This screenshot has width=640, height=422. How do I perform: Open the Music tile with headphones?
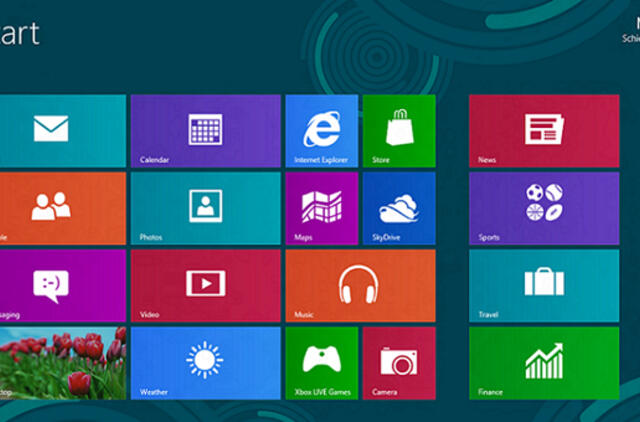tap(360, 286)
